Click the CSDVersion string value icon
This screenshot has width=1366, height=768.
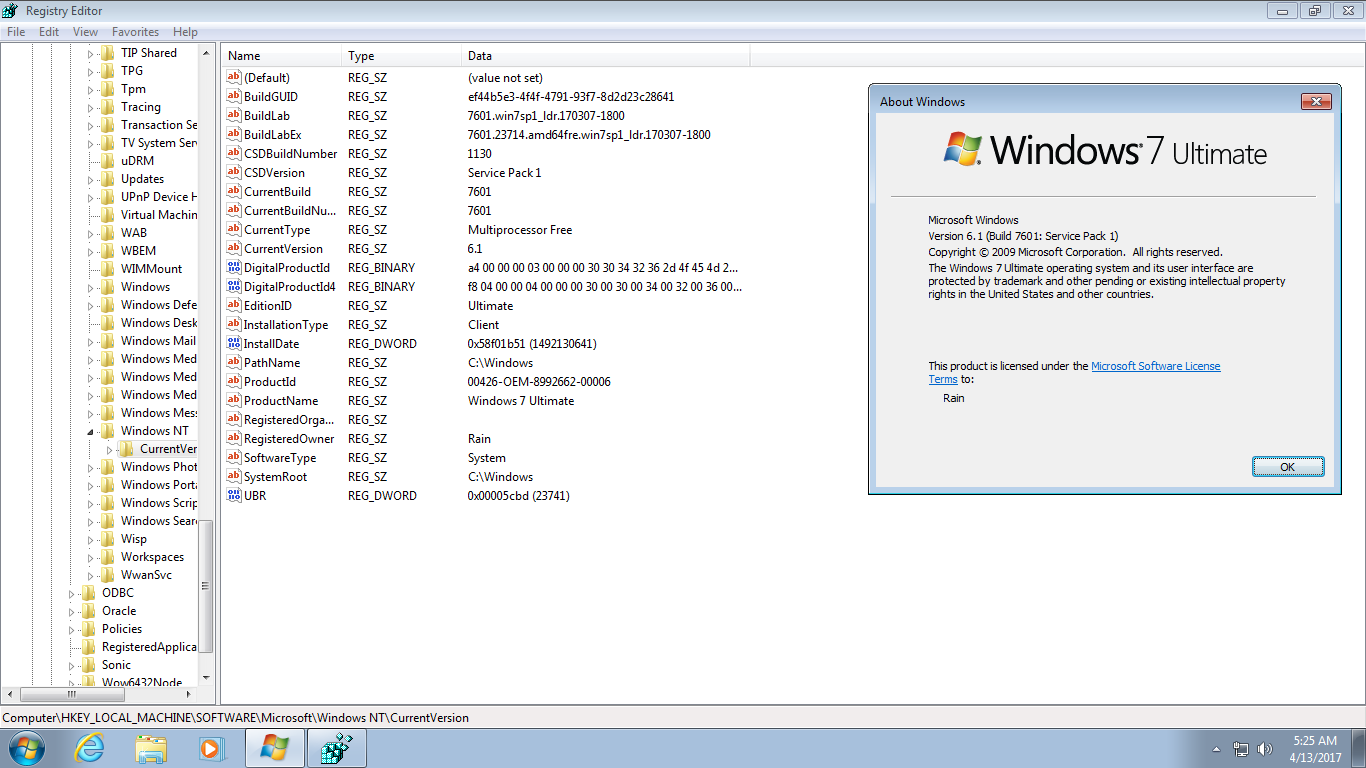click(234, 173)
